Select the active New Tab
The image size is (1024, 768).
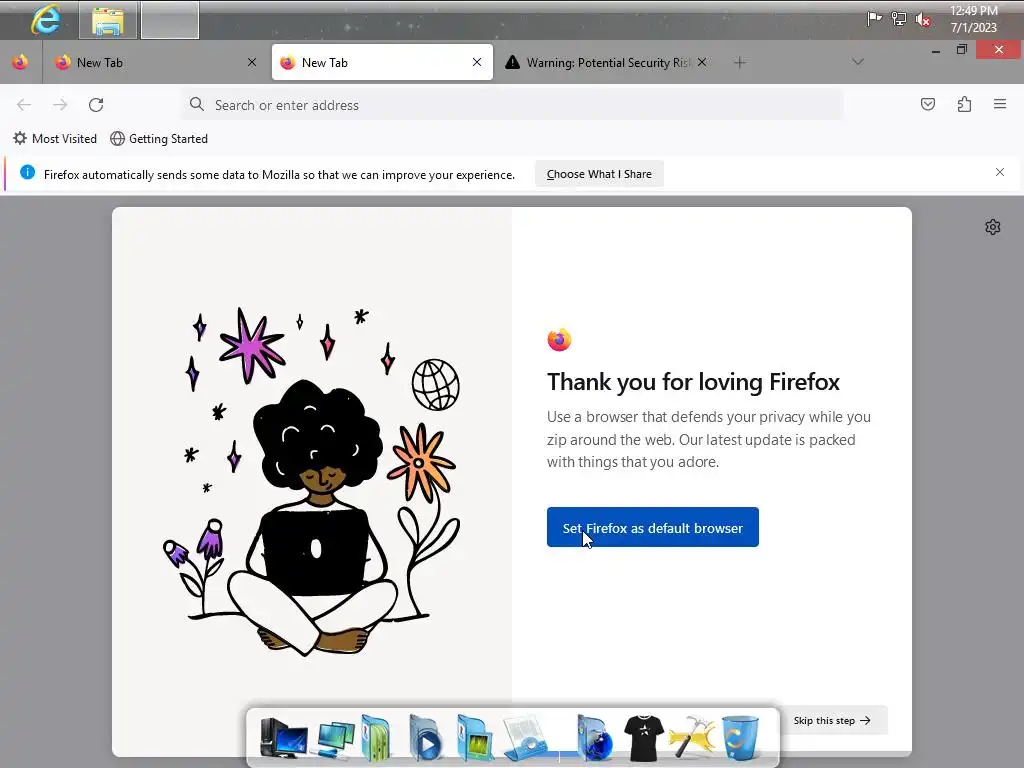[382, 63]
